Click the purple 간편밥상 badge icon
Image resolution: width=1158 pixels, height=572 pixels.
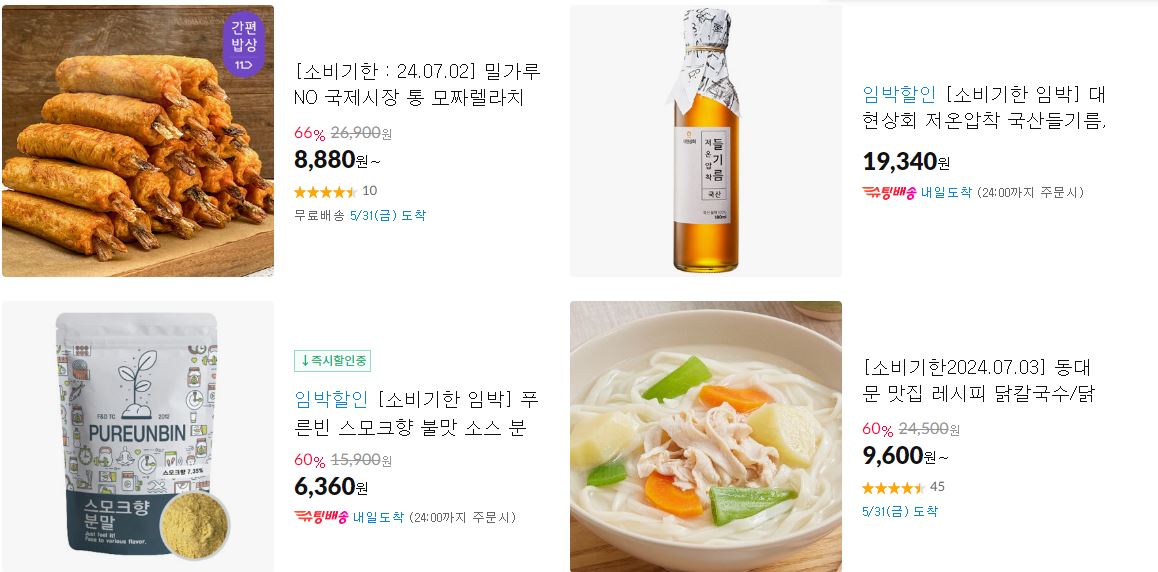244,44
